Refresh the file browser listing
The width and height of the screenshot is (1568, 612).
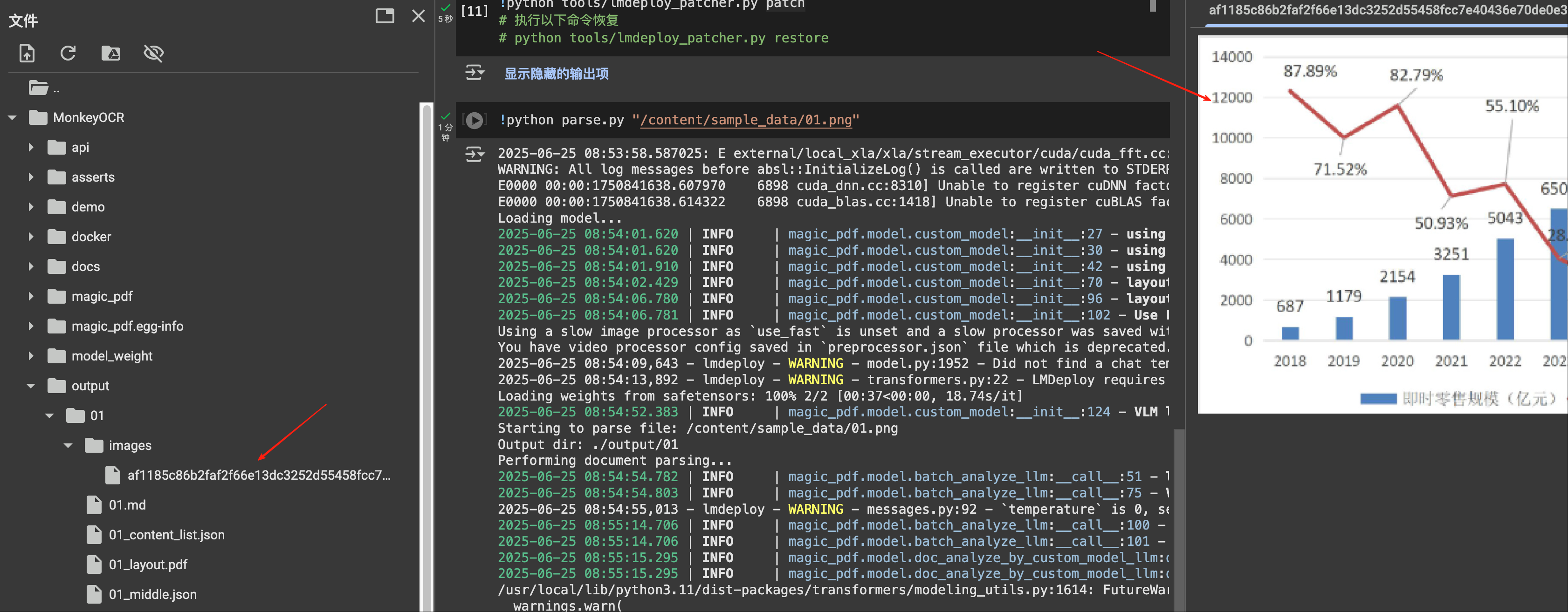click(68, 54)
